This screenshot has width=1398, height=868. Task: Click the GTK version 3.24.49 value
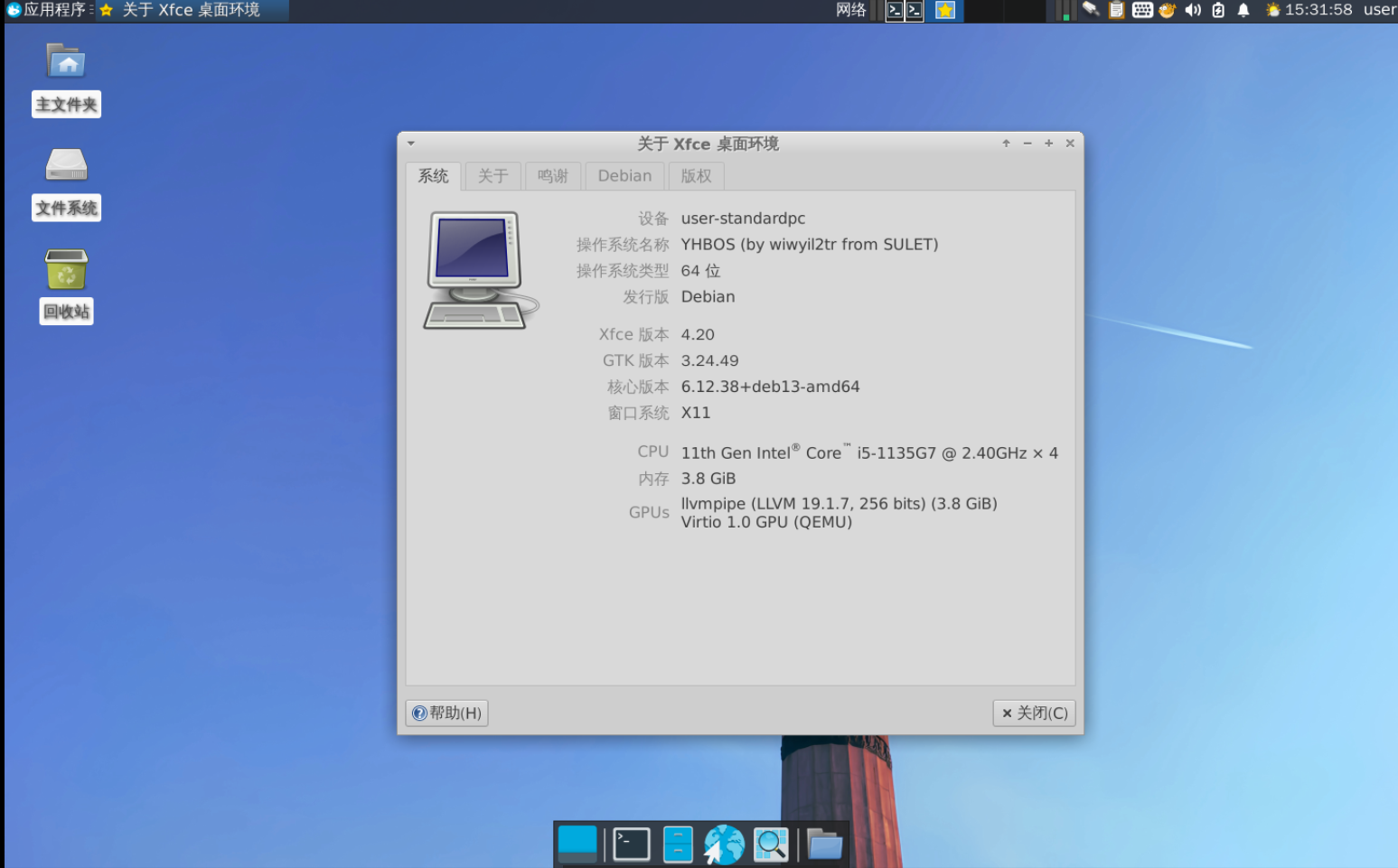point(710,360)
